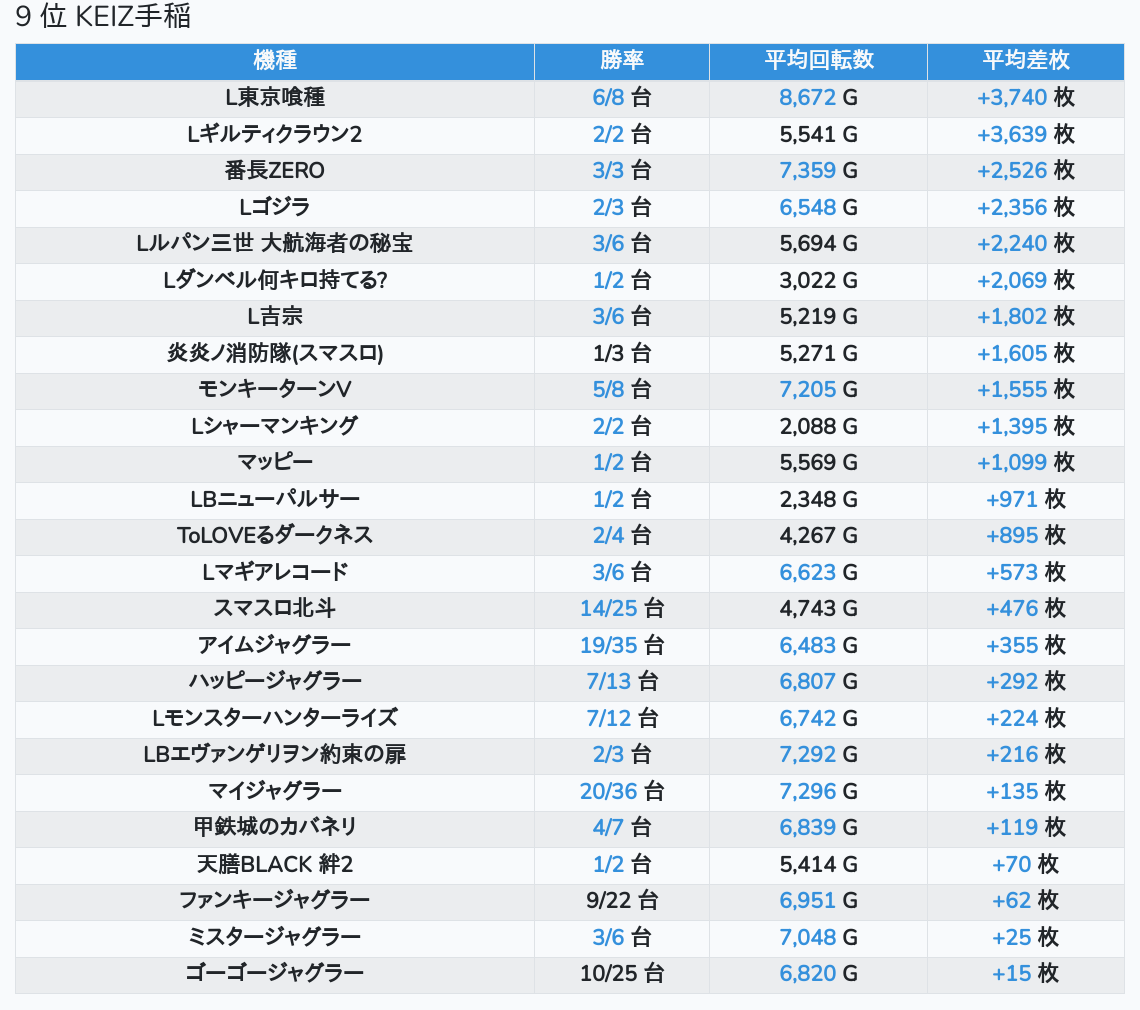
Task: Click the スマスロ北斗 machine name
Action: click(275, 609)
